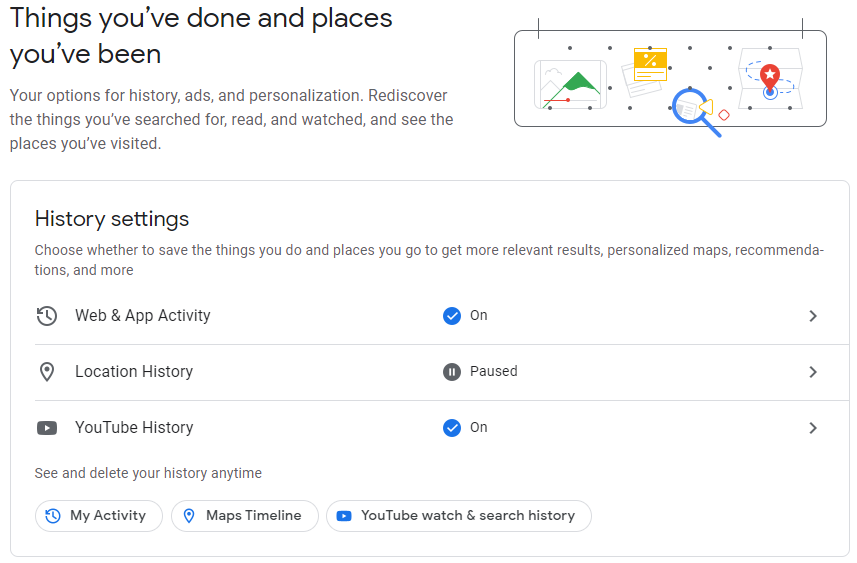The height and width of the screenshot is (563, 857).
Task: Open Maps Timeline button
Action: [245, 516]
